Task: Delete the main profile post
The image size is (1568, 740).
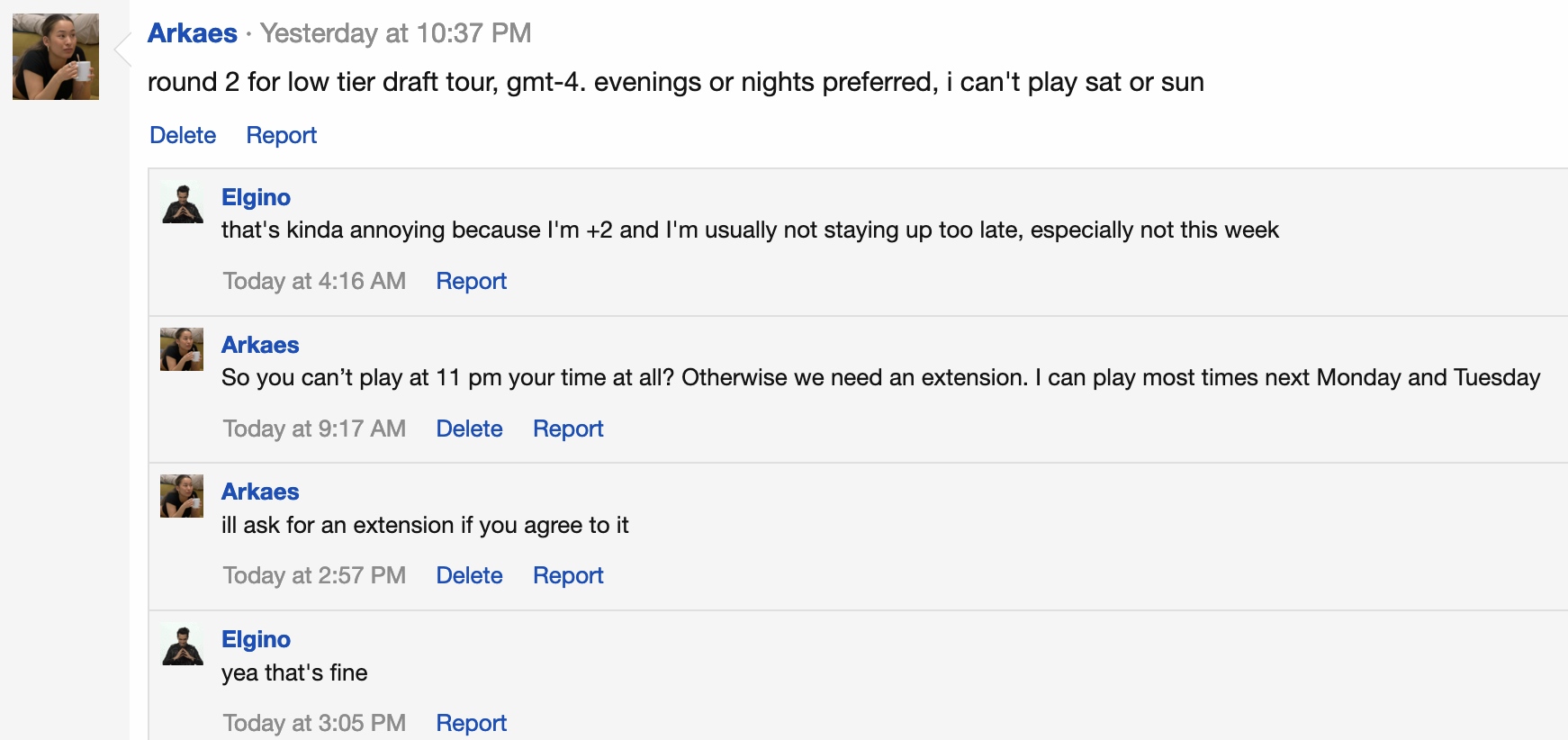Action: point(183,135)
